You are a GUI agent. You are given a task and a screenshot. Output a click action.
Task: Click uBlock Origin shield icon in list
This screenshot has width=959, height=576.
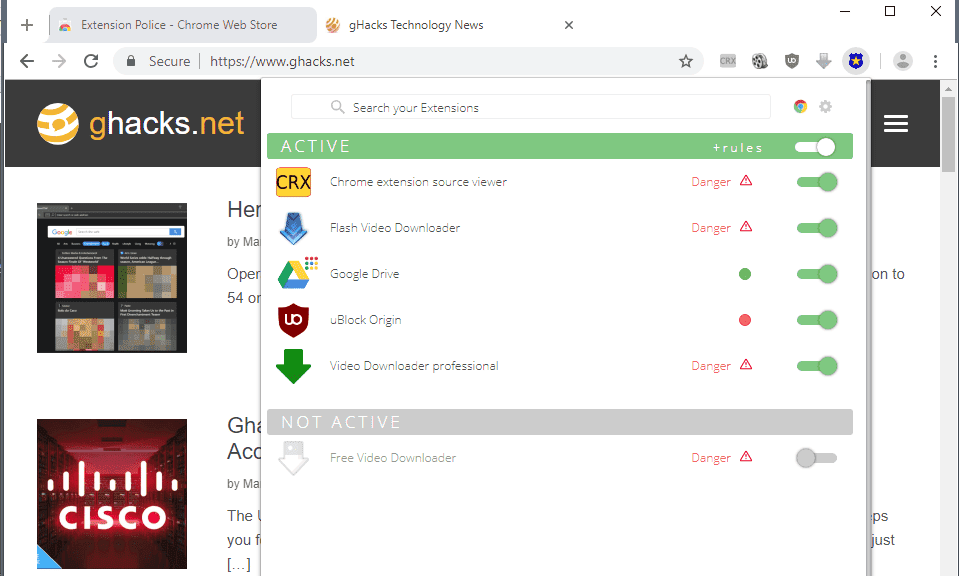294,320
